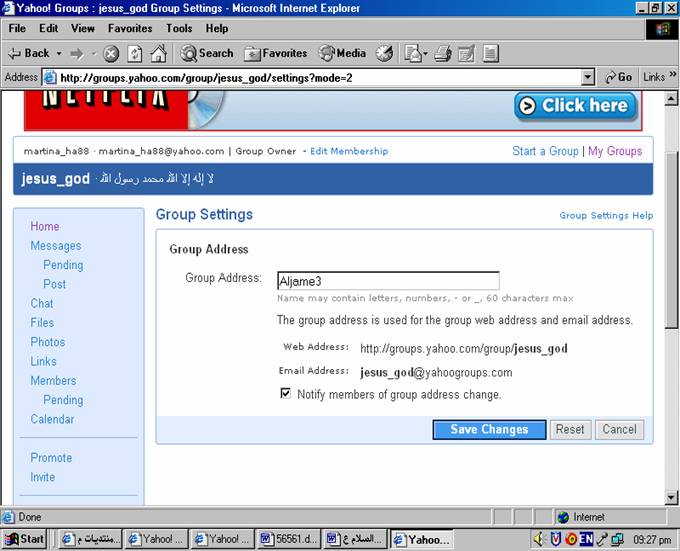
Task: Click the Save Changes button
Action: click(489, 430)
